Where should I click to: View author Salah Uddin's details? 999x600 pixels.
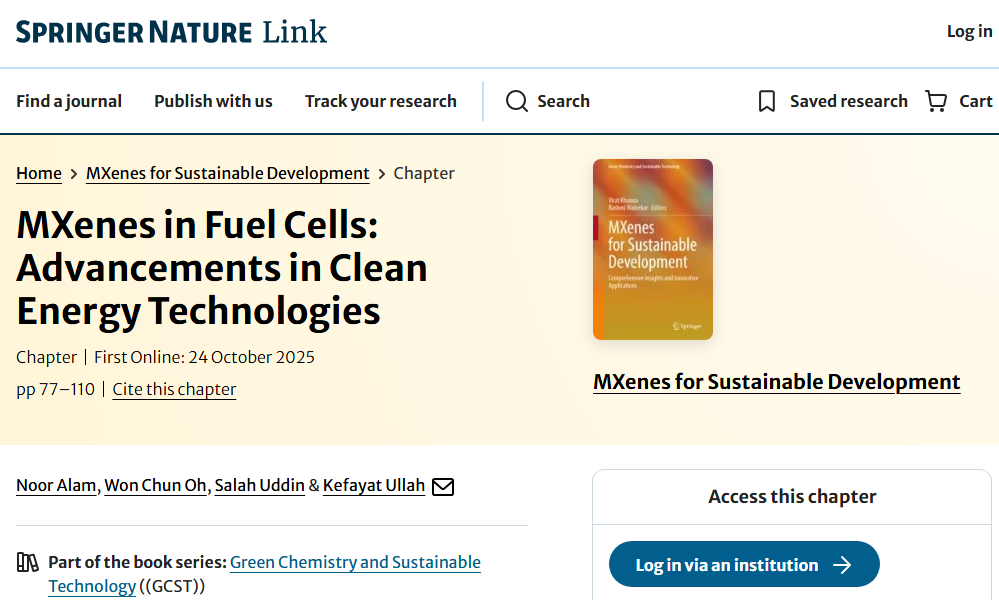[x=260, y=485]
